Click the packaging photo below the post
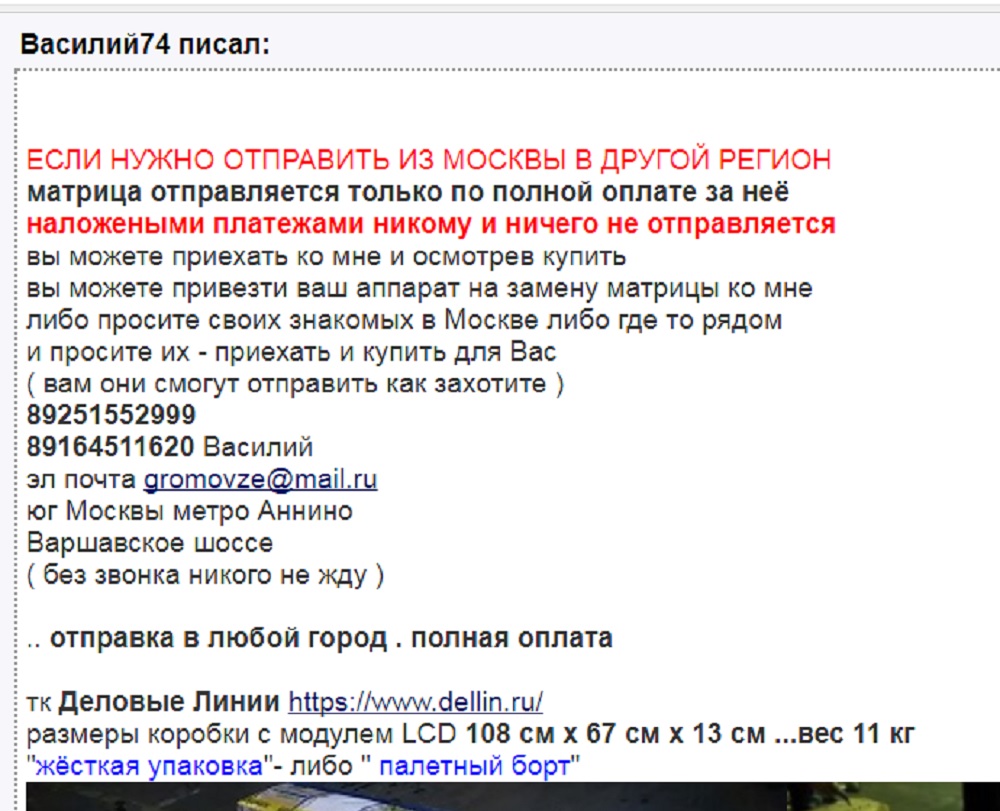Viewport: 1000px width, 811px height. tap(500, 797)
